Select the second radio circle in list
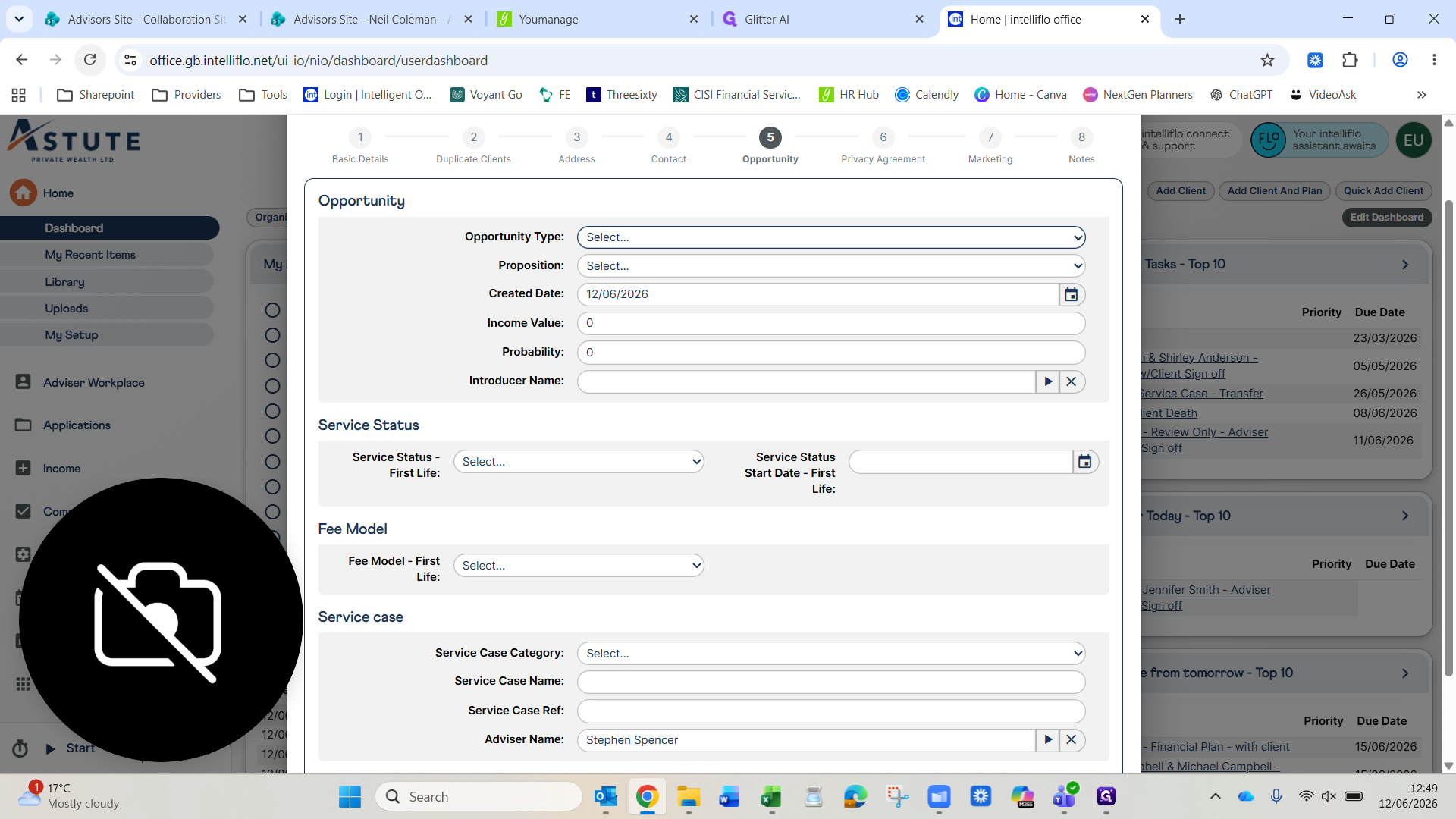1456x819 pixels. pos(272,335)
